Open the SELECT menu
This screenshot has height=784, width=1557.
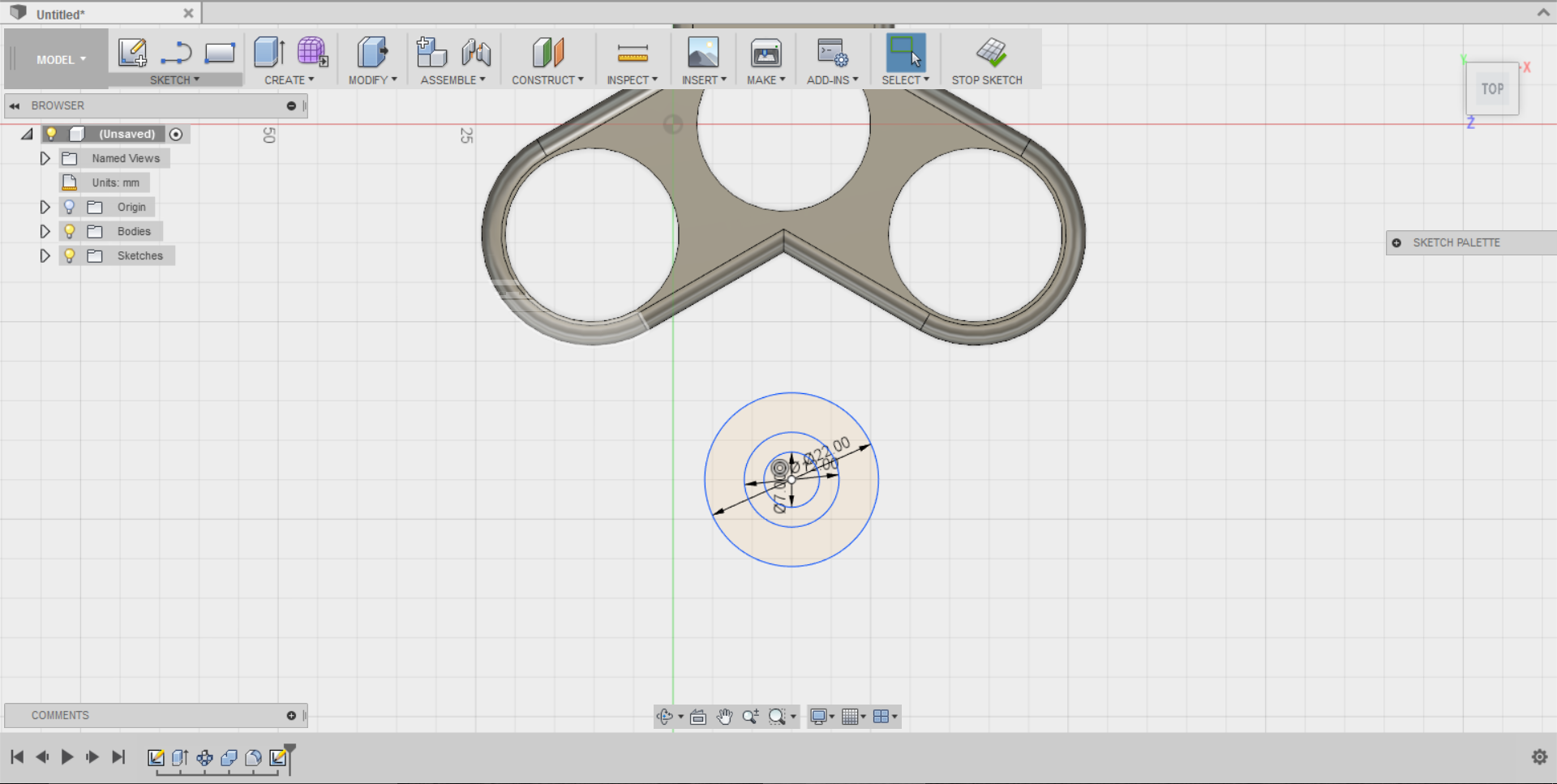click(905, 80)
